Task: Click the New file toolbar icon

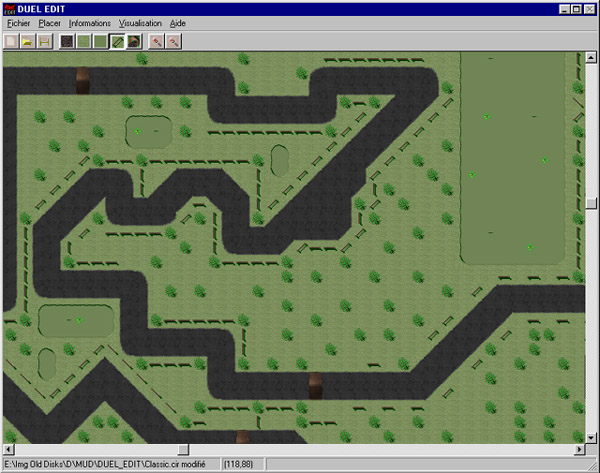Action: coord(11,41)
